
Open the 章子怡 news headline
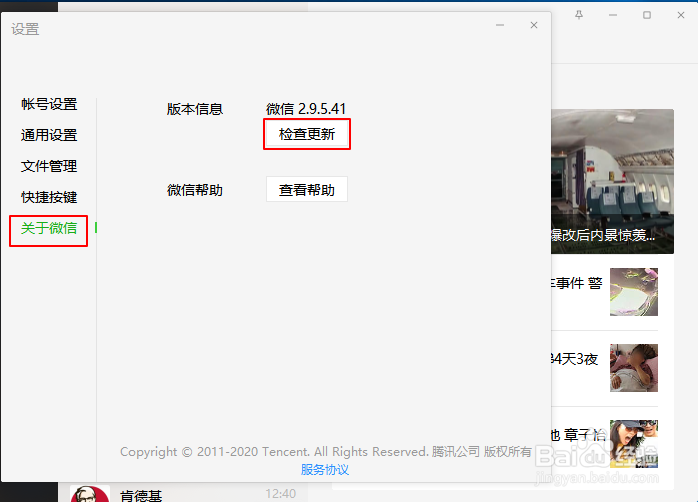(x=578, y=434)
